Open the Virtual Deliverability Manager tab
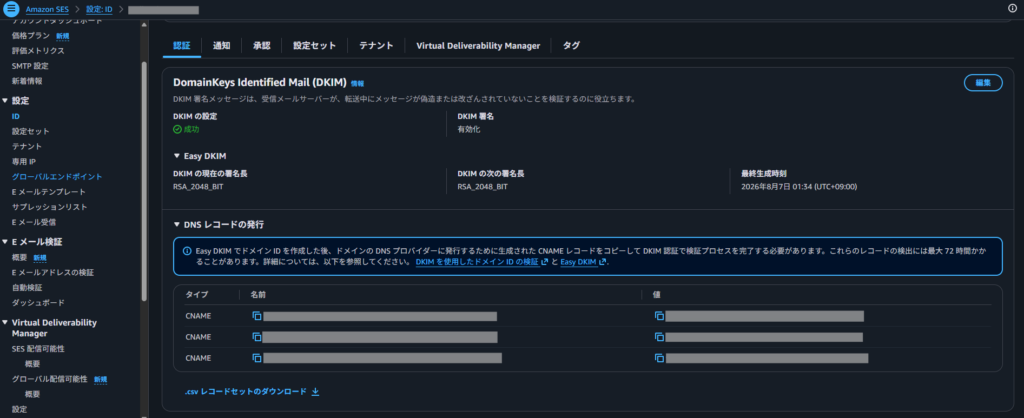1024x418 pixels. 478,46
